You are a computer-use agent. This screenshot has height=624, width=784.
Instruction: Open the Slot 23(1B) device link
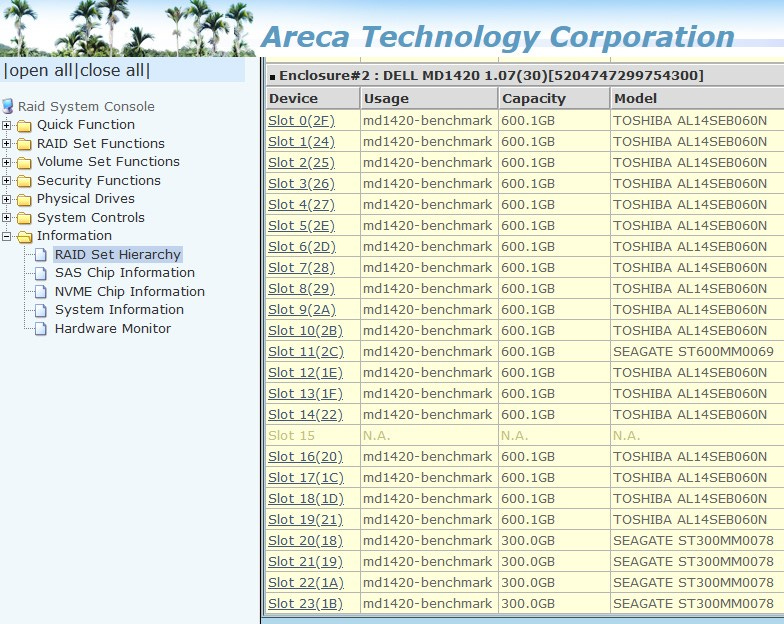(305, 604)
